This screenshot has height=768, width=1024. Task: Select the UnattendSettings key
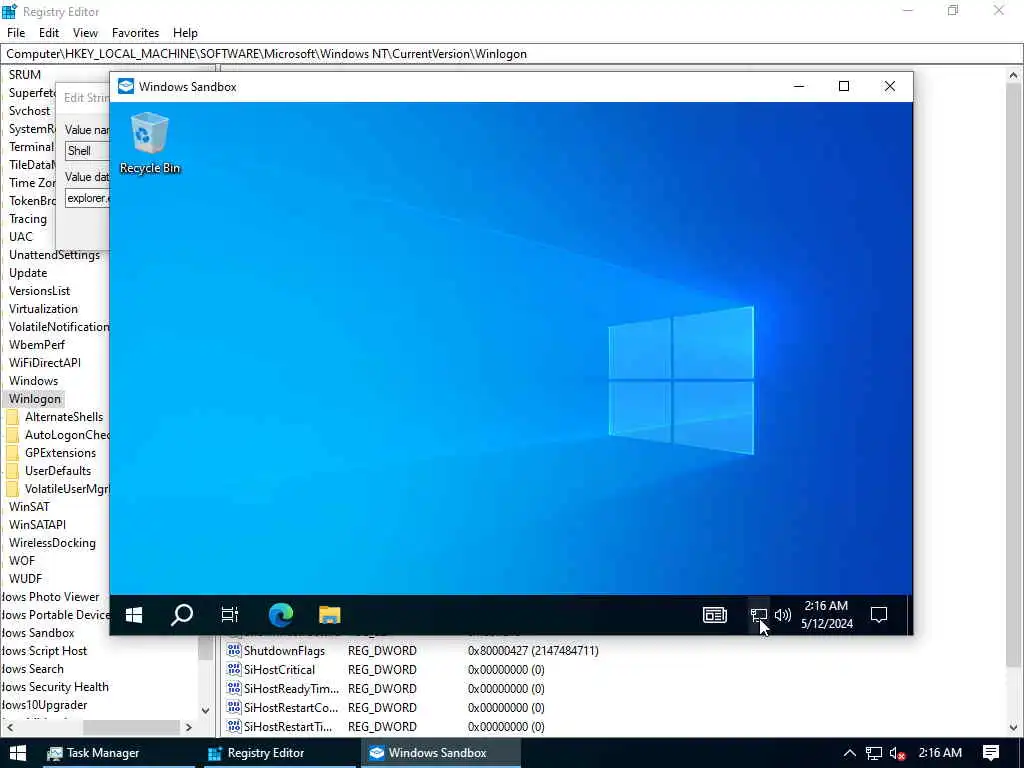click(x=54, y=255)
